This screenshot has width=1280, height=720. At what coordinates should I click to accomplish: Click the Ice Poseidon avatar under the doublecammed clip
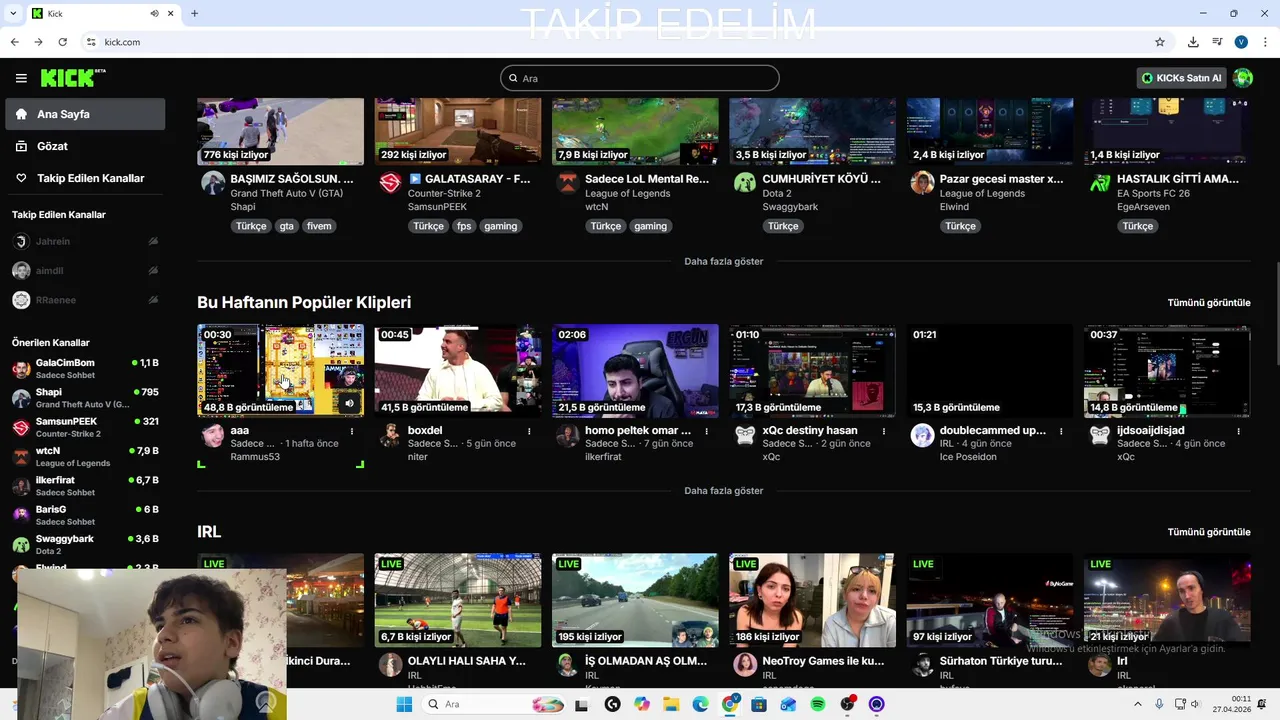922,434
